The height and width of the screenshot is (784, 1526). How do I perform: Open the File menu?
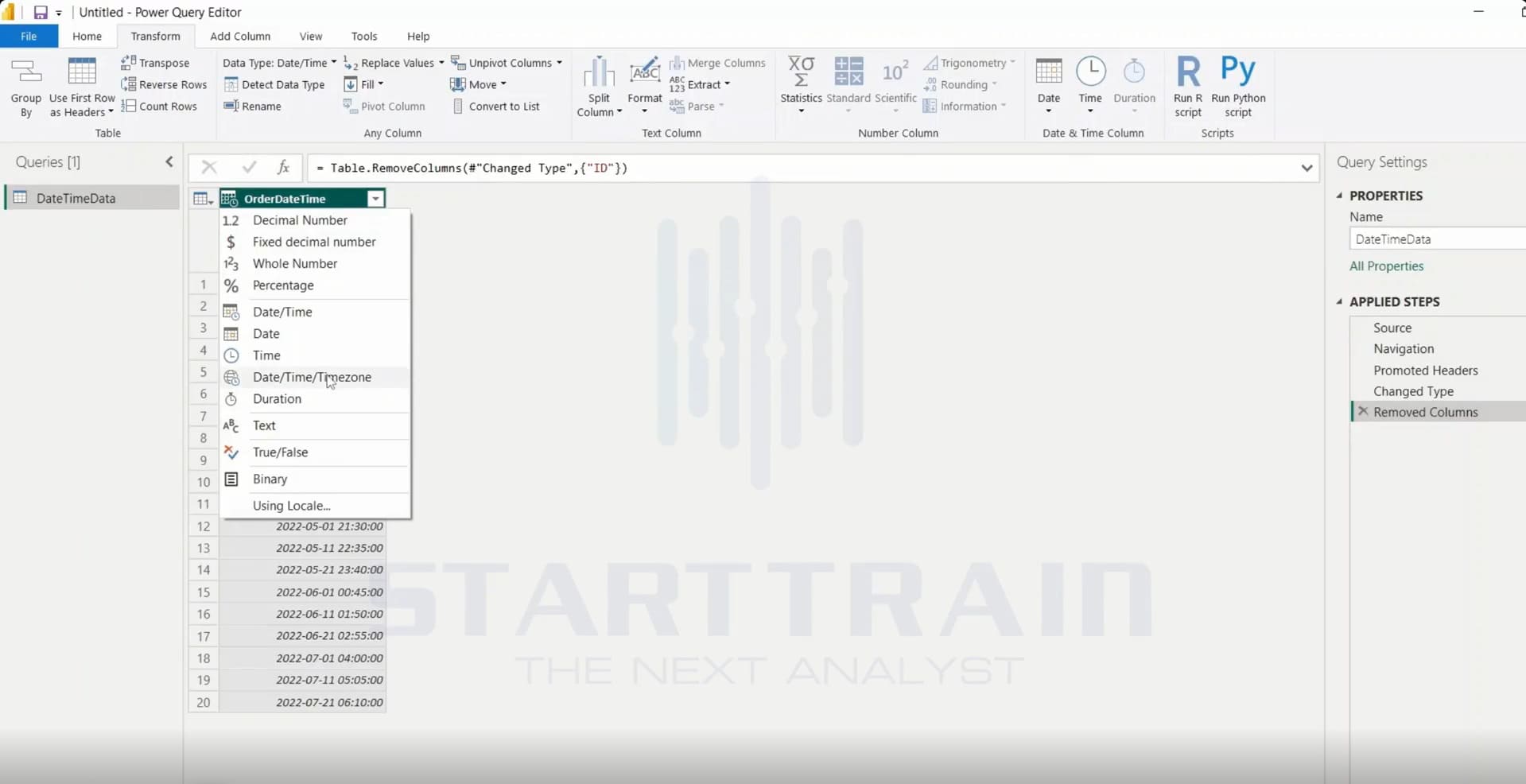click(29, 36)
